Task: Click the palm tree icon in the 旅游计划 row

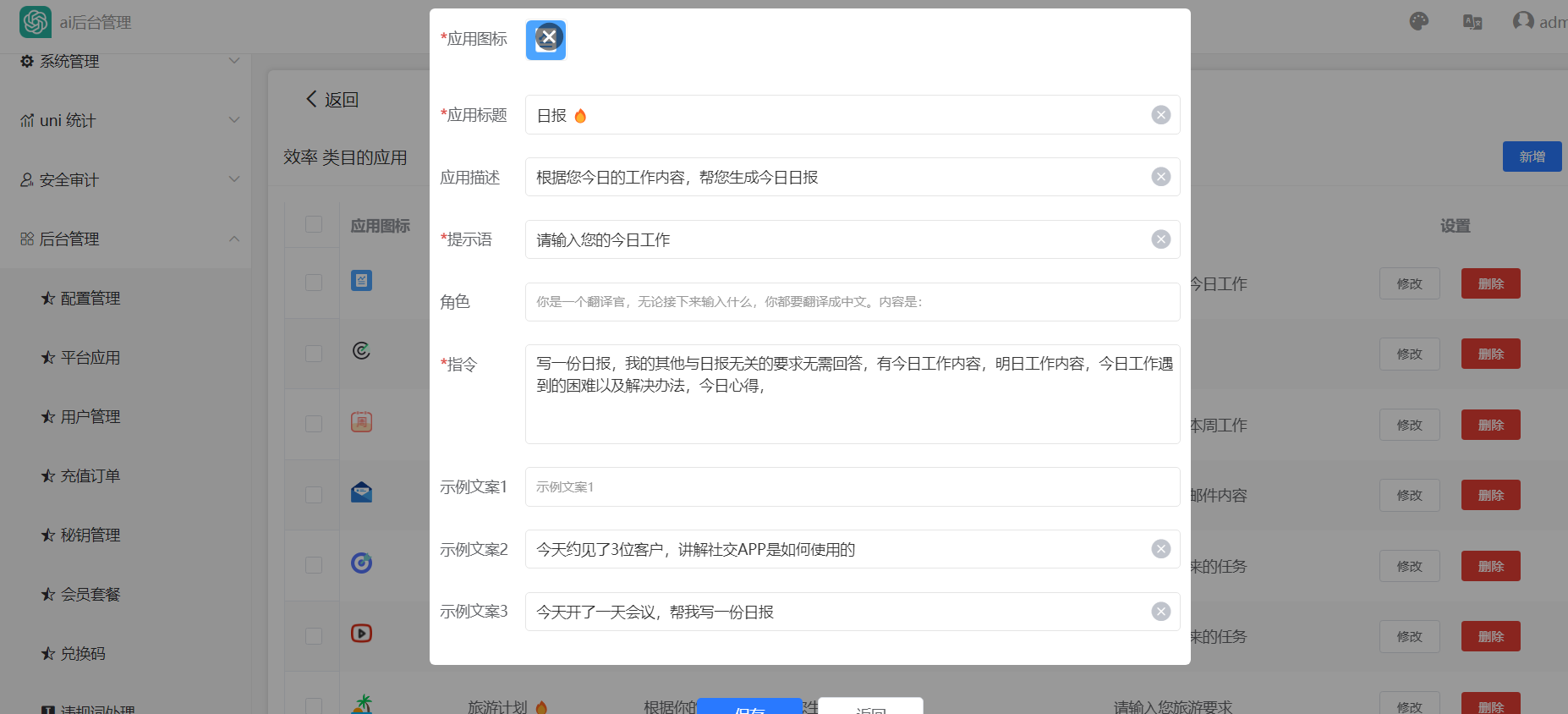Action: point(362,704)
